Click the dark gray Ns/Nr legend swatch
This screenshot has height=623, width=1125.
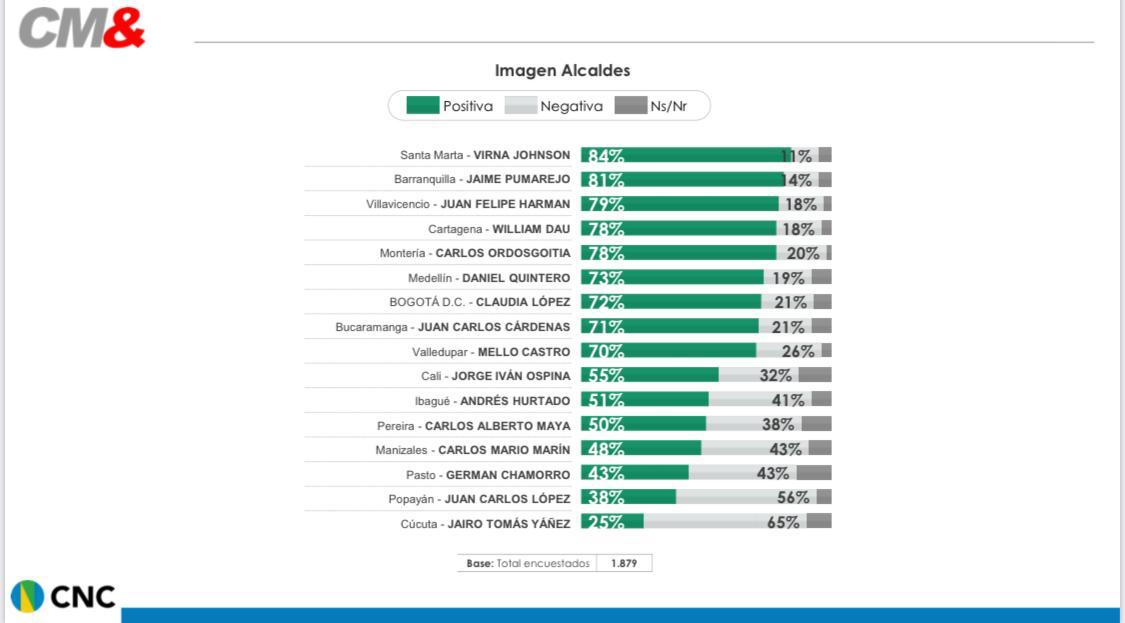coord(630,106)
